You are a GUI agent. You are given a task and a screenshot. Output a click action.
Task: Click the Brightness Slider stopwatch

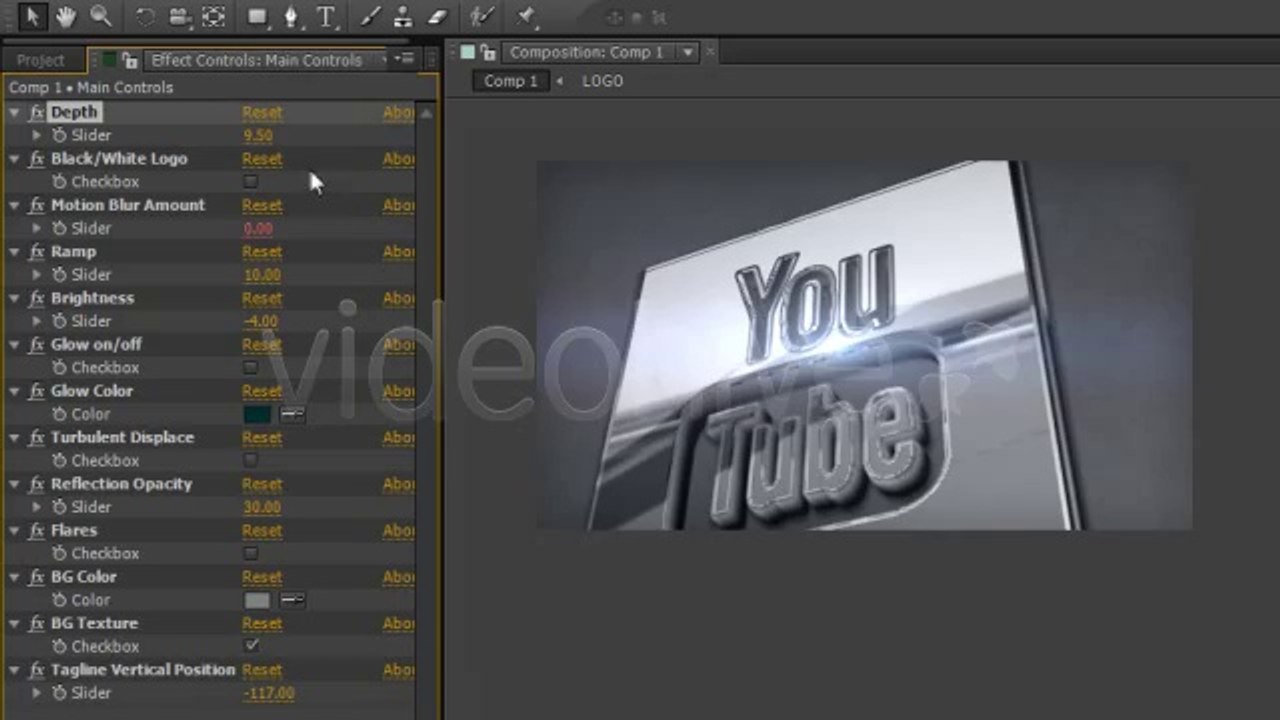(x=59, y=321)
